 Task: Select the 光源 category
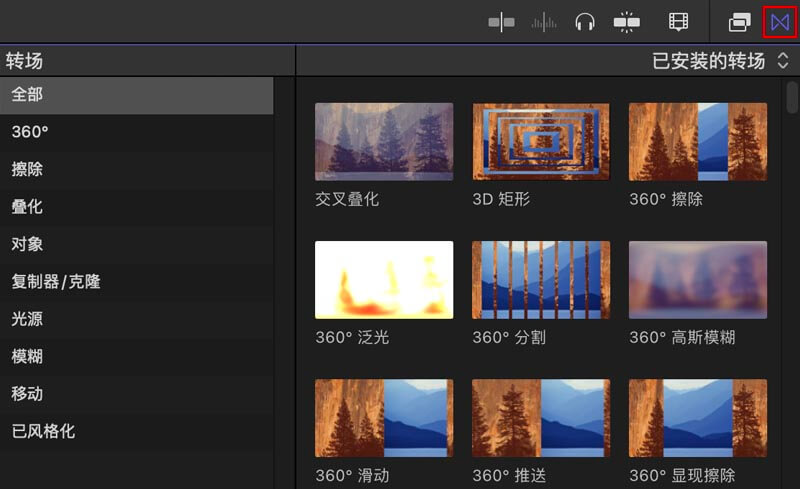pyautogui.click(x=137, y=319)
